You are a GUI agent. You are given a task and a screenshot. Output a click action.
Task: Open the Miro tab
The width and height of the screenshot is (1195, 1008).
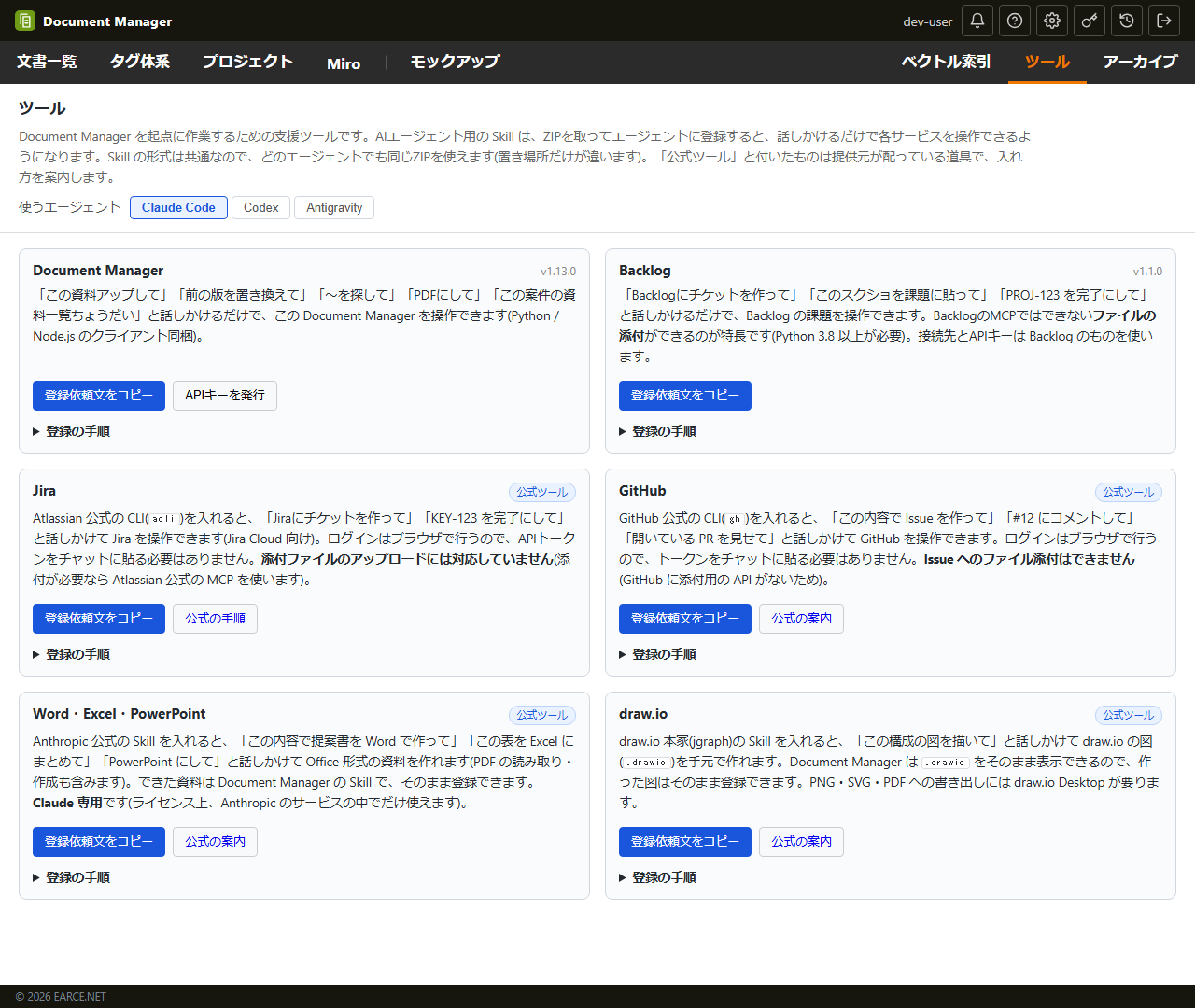click(344, 63)
